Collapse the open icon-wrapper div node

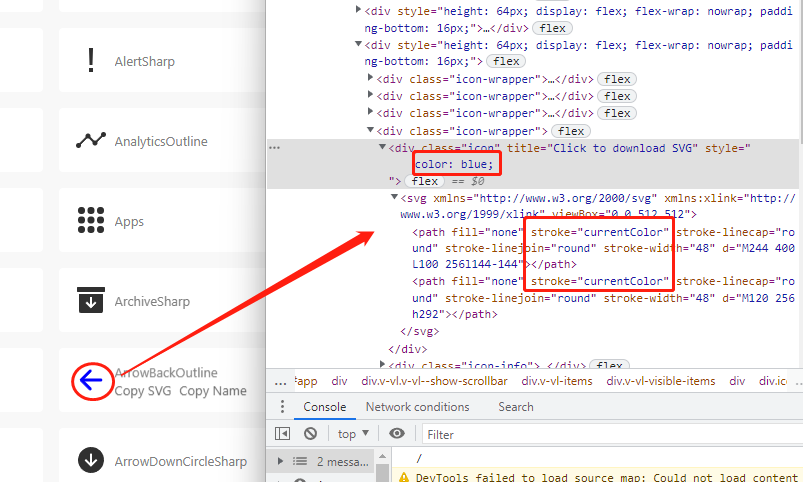pos(370,130)
